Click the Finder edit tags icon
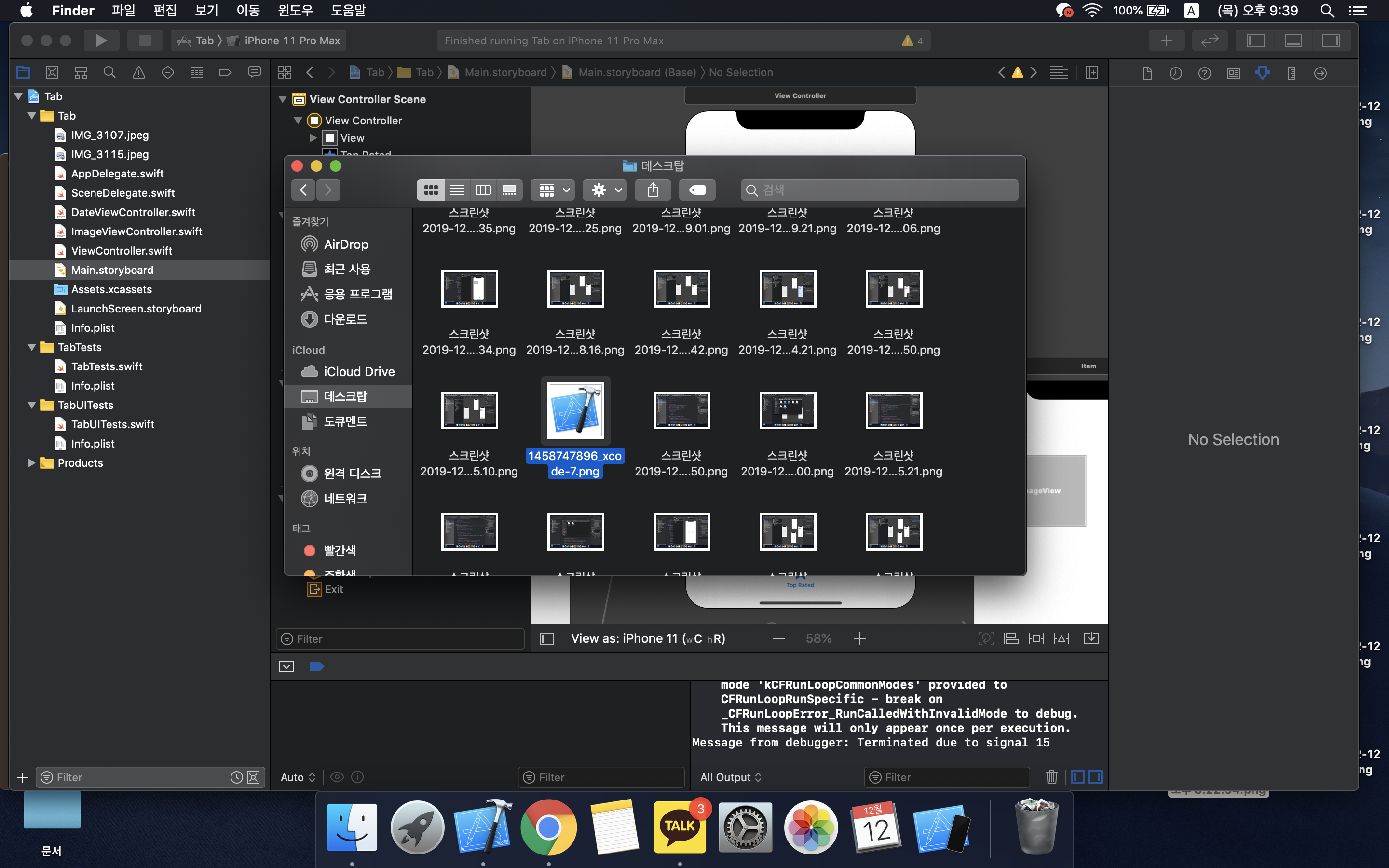Image resolution: width=1389 pixels, height=868 pixels. (x=697, y=190)
